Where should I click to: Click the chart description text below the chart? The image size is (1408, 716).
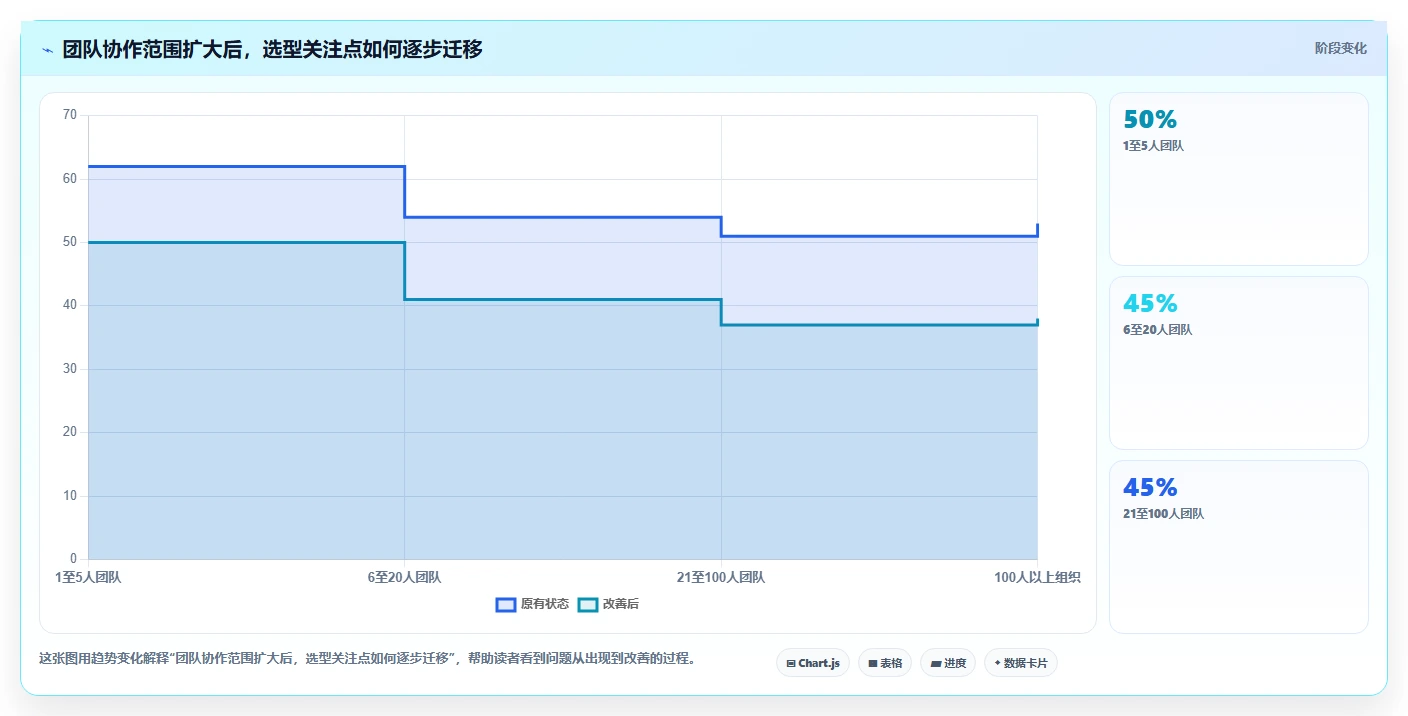coord(367,659)
